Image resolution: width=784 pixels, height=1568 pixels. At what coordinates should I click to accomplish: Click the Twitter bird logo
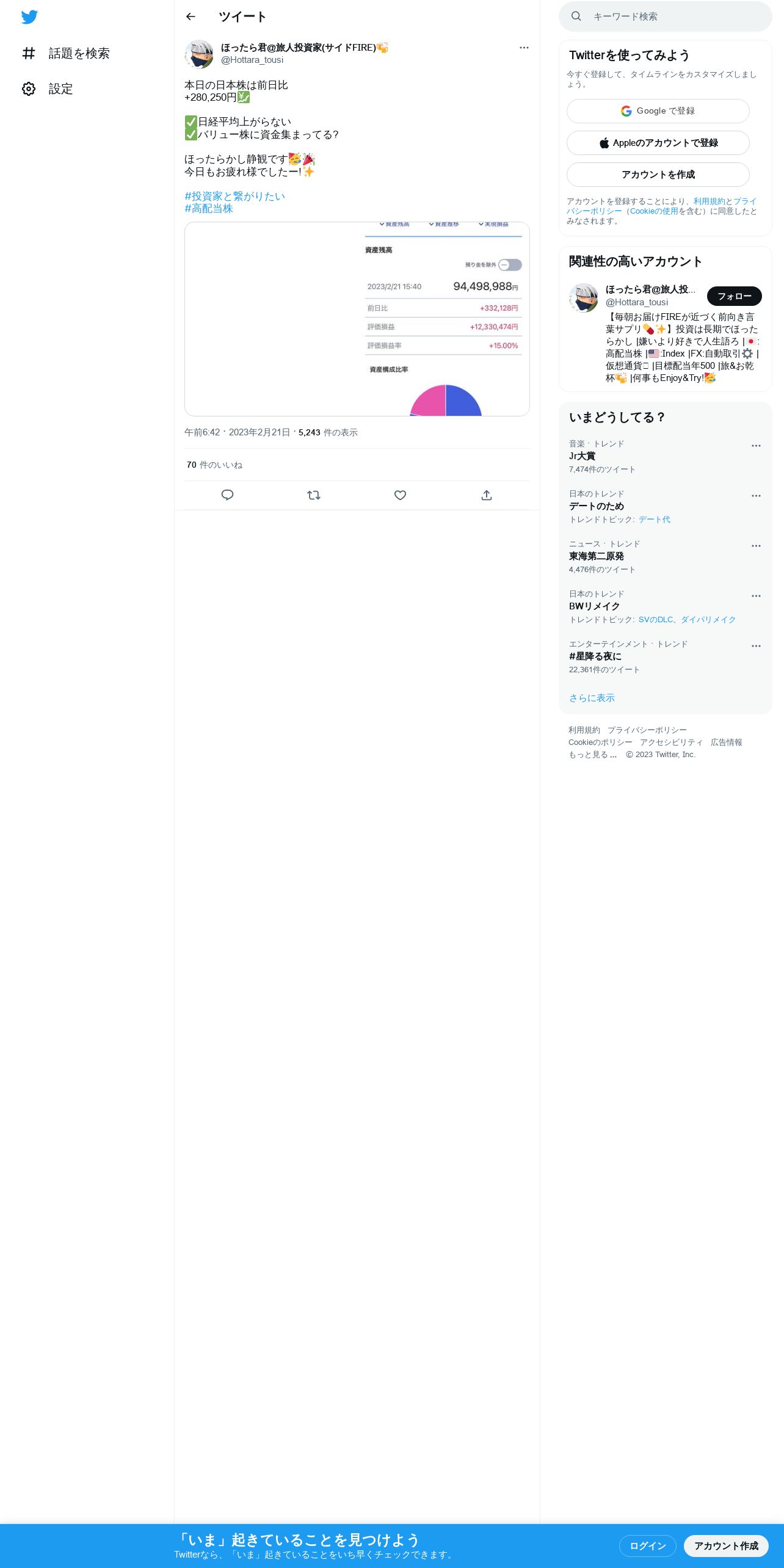coord(29,17)
